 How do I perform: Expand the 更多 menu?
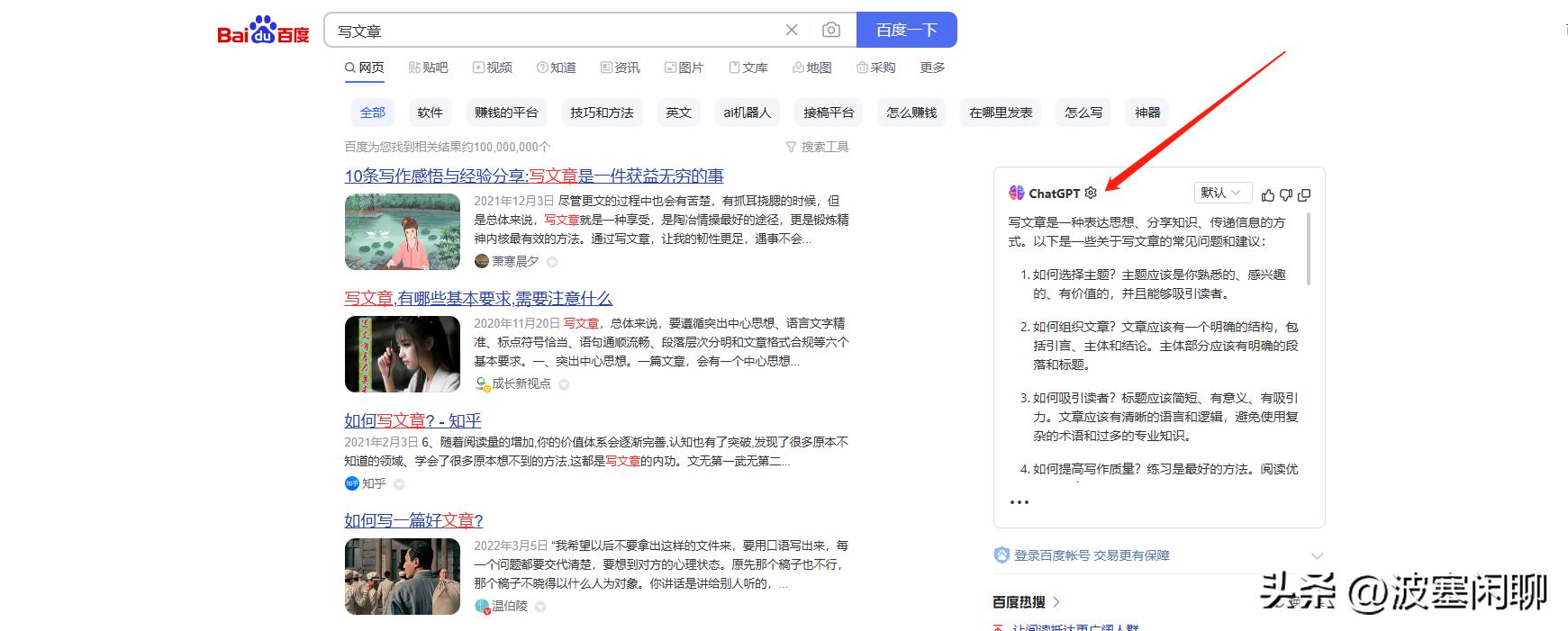(x=932, y=68)
